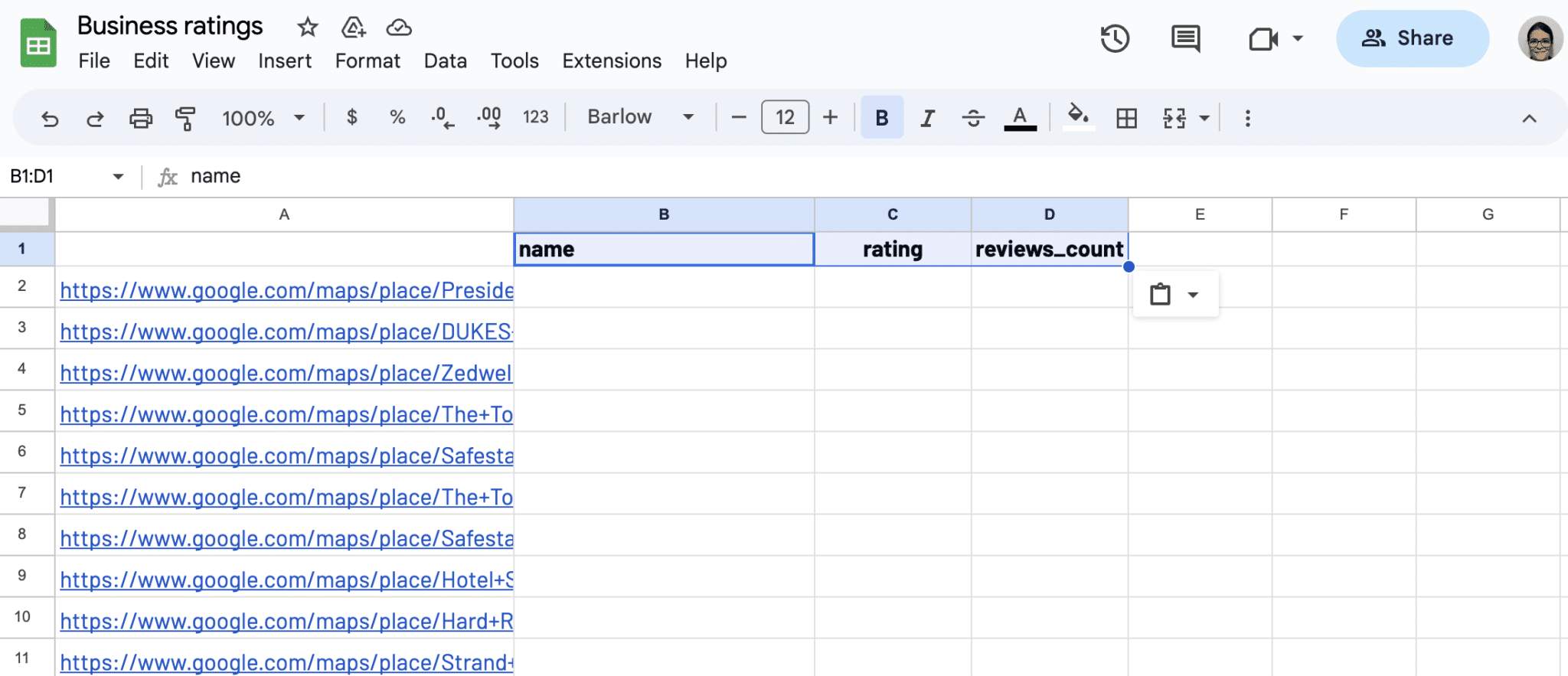This screenshot has width=1568, height=676.
Task: Activate the paint format tool
Action: click(185, 118)
